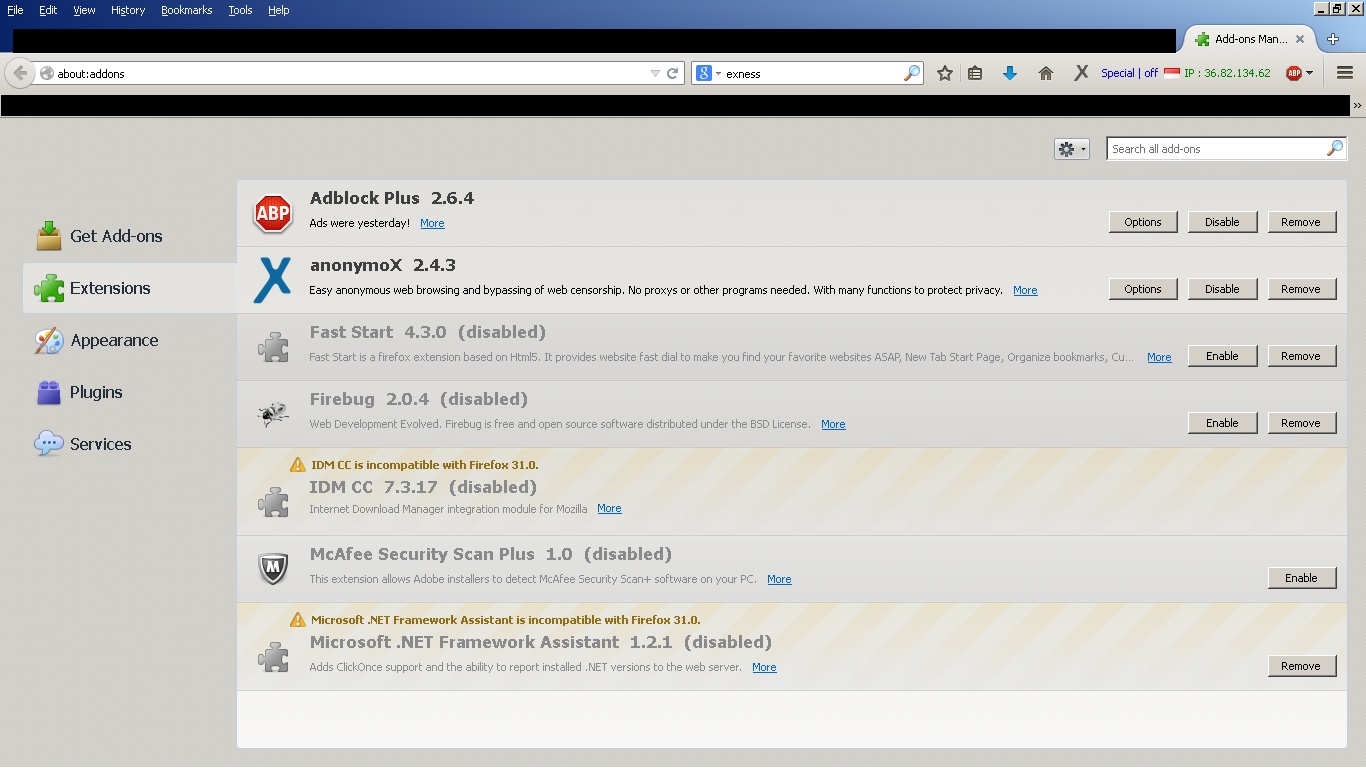This screenshot has width=1366, height=768.
Task: Click the back arrow button
Action: click(x=20, y=73)
